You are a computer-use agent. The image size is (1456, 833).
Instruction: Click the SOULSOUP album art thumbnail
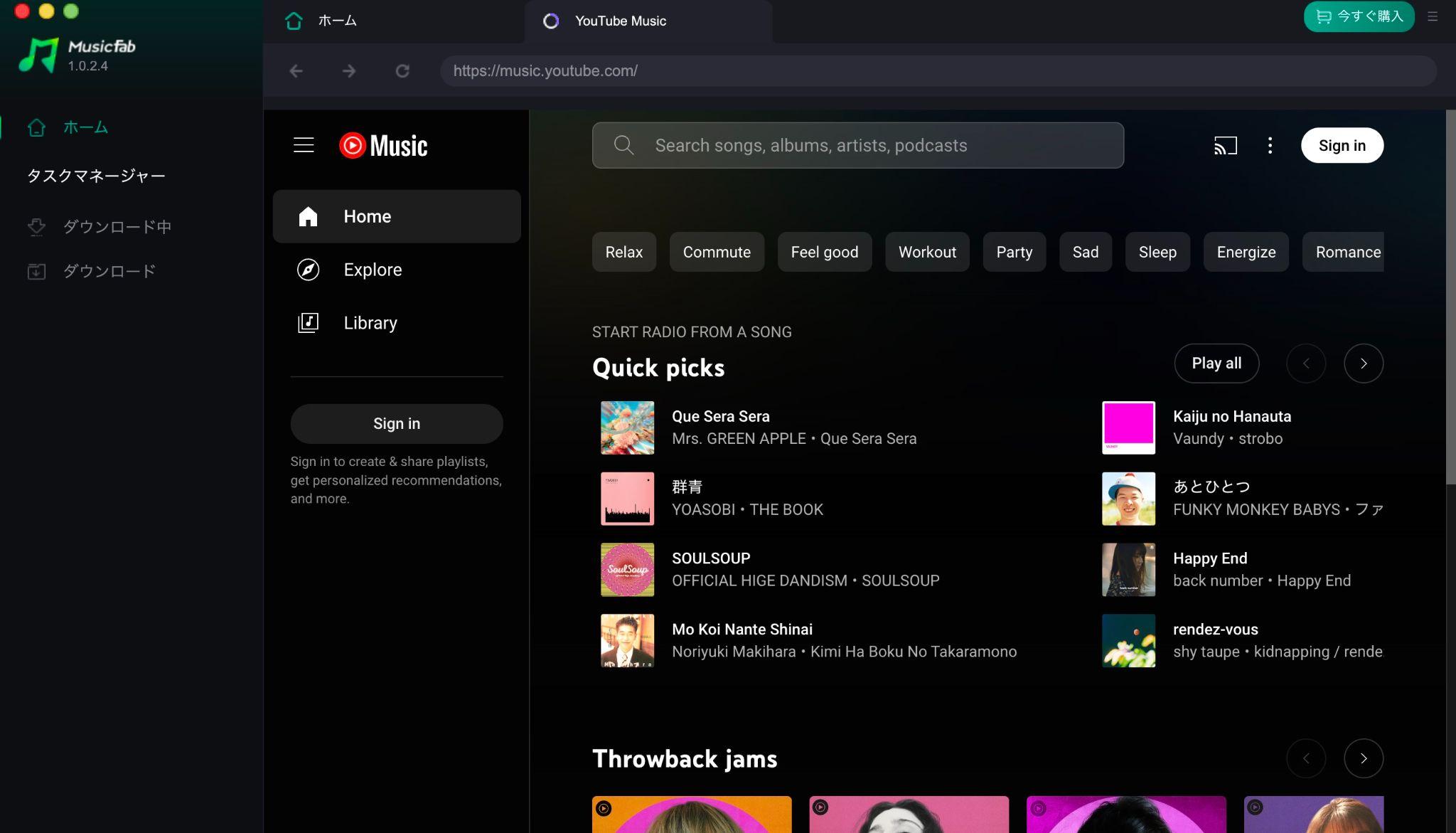[x=627, y=570]
